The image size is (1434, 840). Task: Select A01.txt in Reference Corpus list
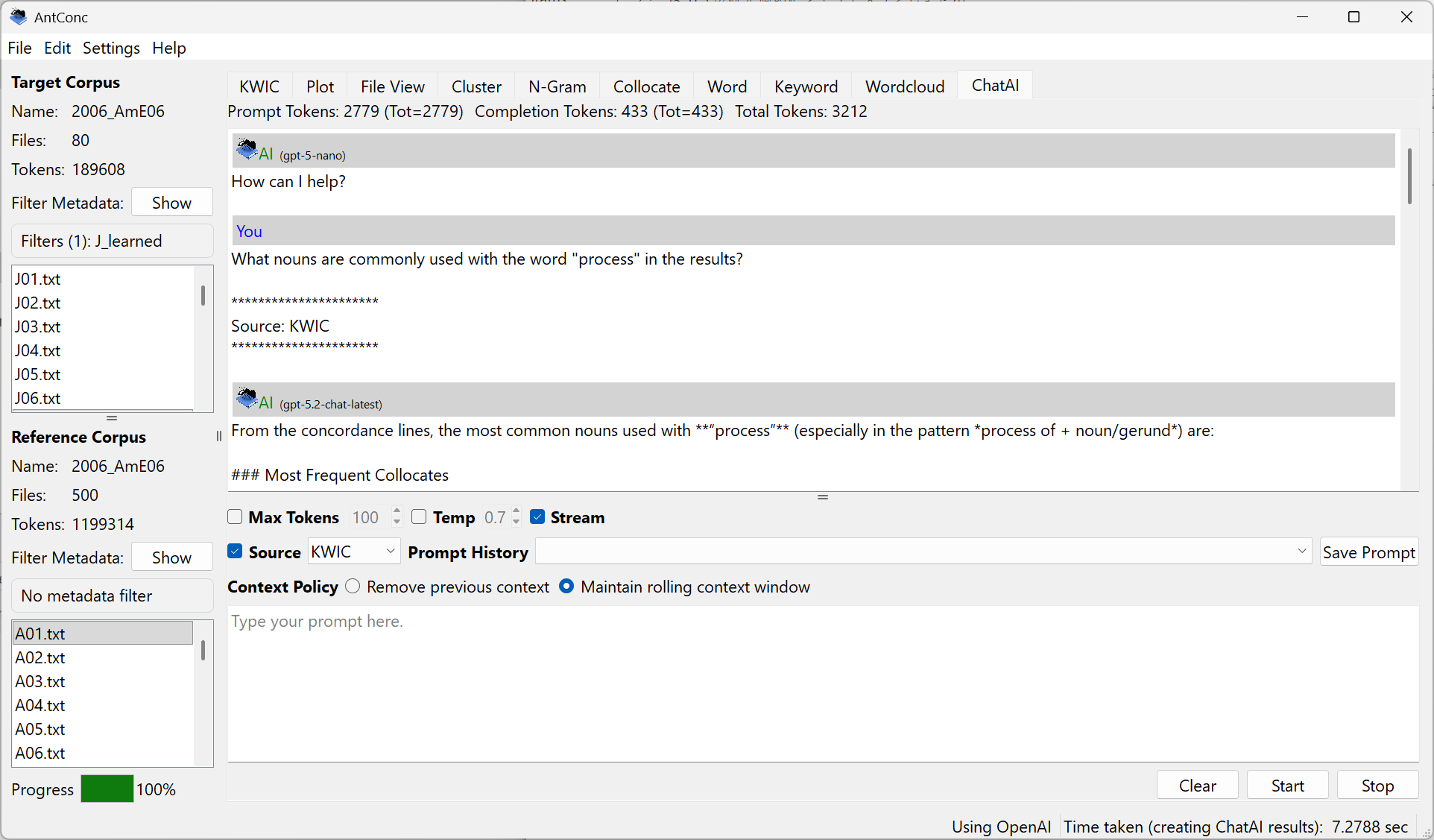point(104,634)
